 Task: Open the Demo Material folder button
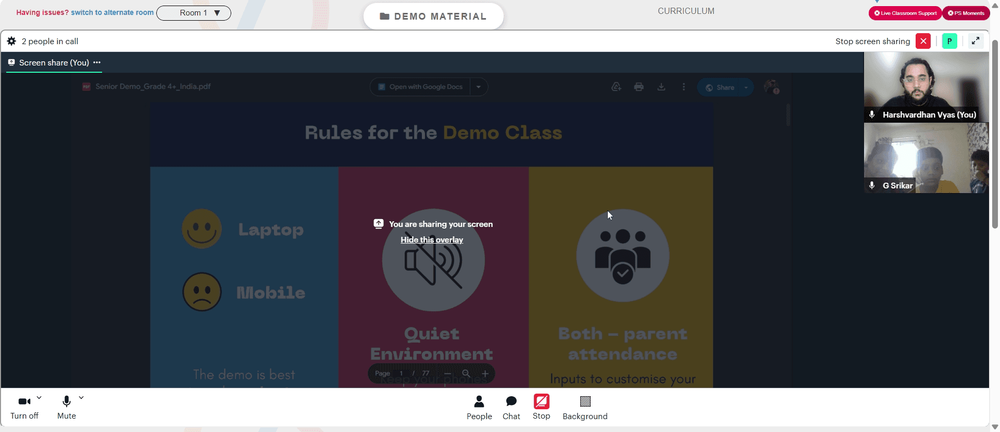coord(433,17)
